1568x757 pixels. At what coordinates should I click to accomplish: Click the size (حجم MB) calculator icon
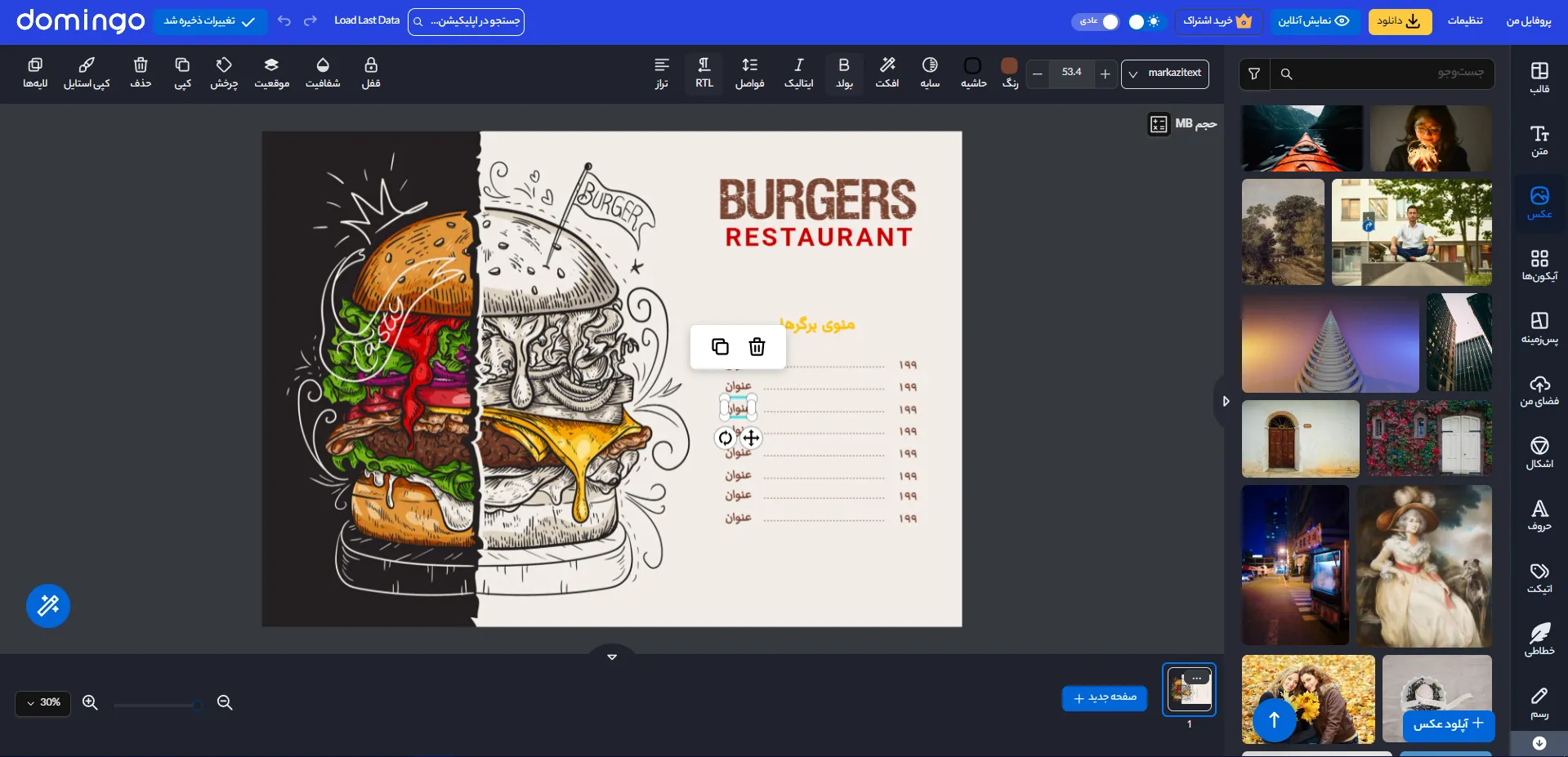1159,124
